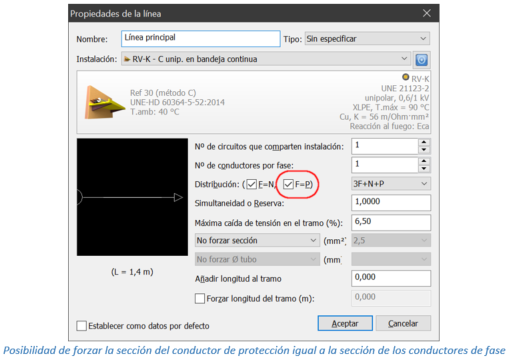The height and width of the screenshot is (361, 509).
Task: Click the blue installation settings icon button
Action: coord(421,60)
